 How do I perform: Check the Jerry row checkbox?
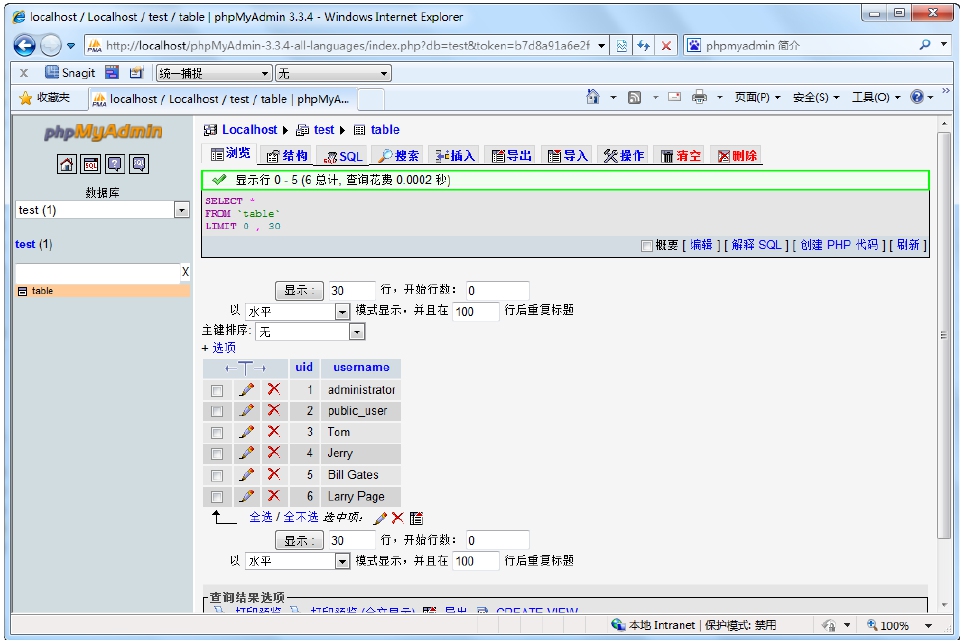coord(217,454)
